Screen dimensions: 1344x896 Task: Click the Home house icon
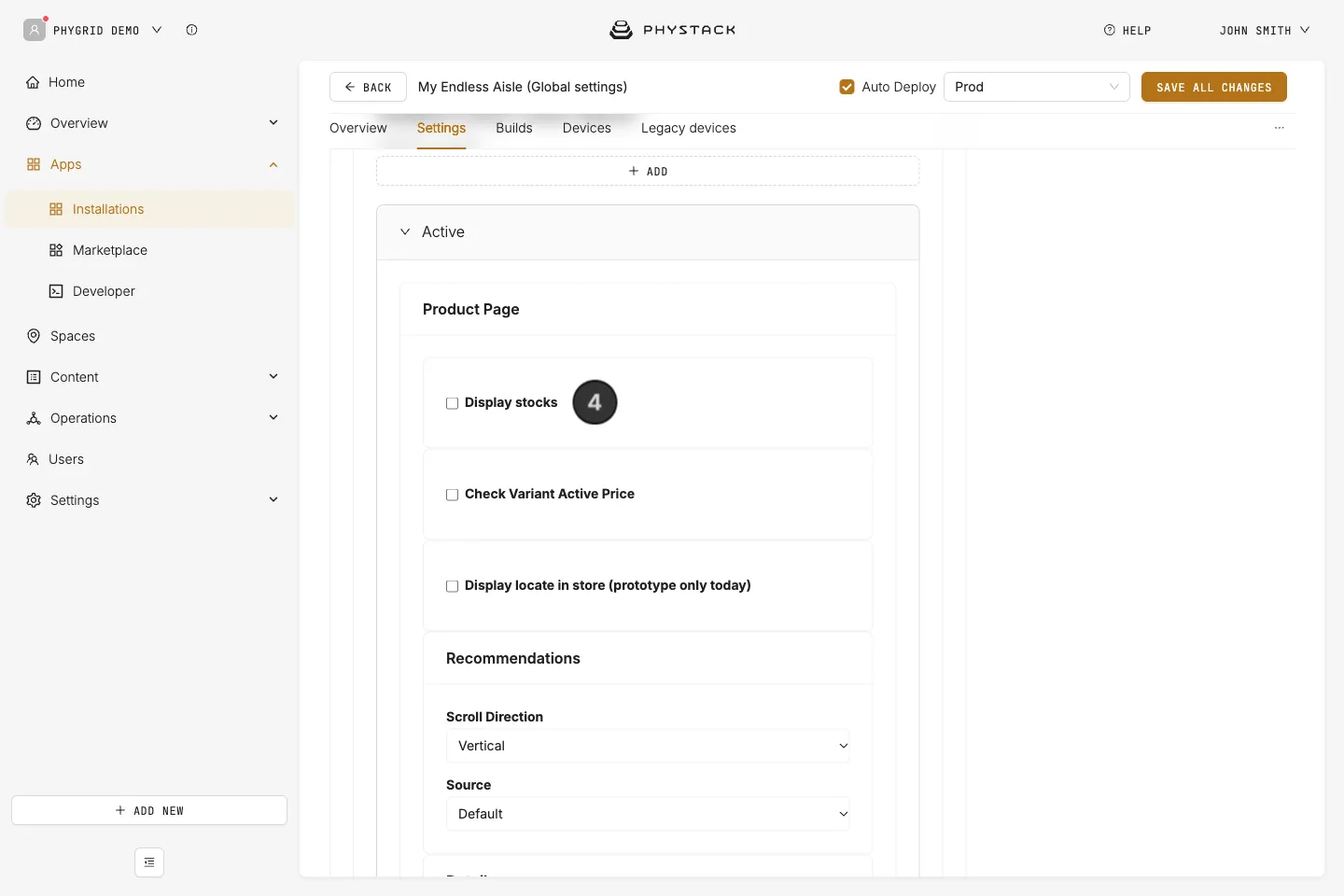click(34, 82)
